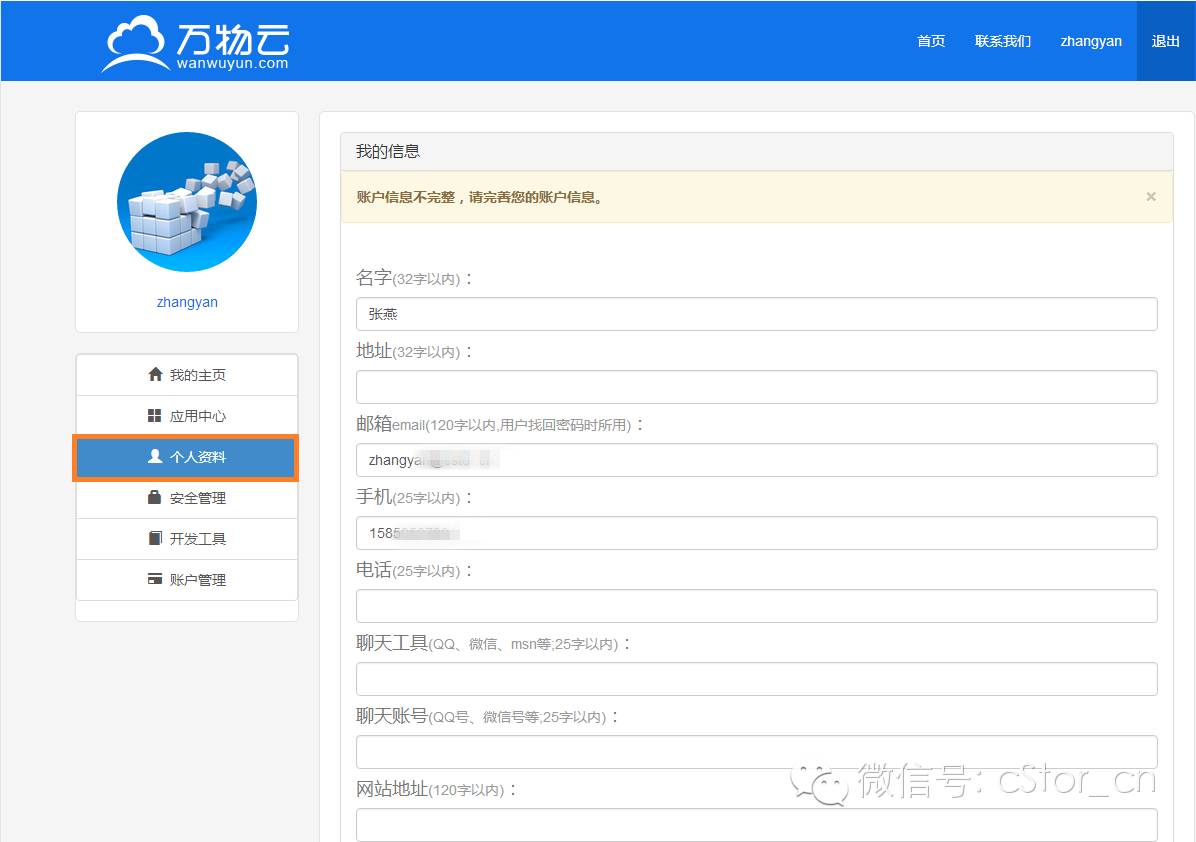Switch to 安全管理 in the sidebar
This screenshot has width=1196, height=842.
coord(198,498)
